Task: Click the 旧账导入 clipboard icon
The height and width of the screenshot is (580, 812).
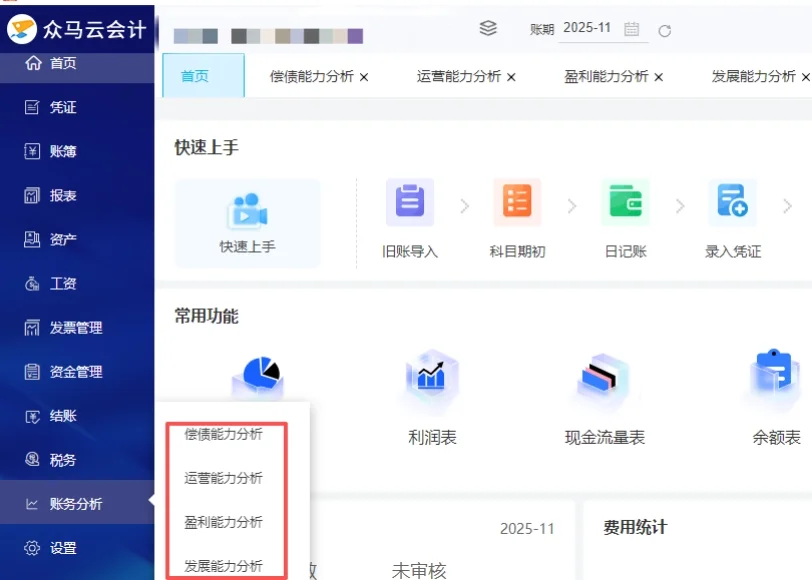Action: point(410,202)
